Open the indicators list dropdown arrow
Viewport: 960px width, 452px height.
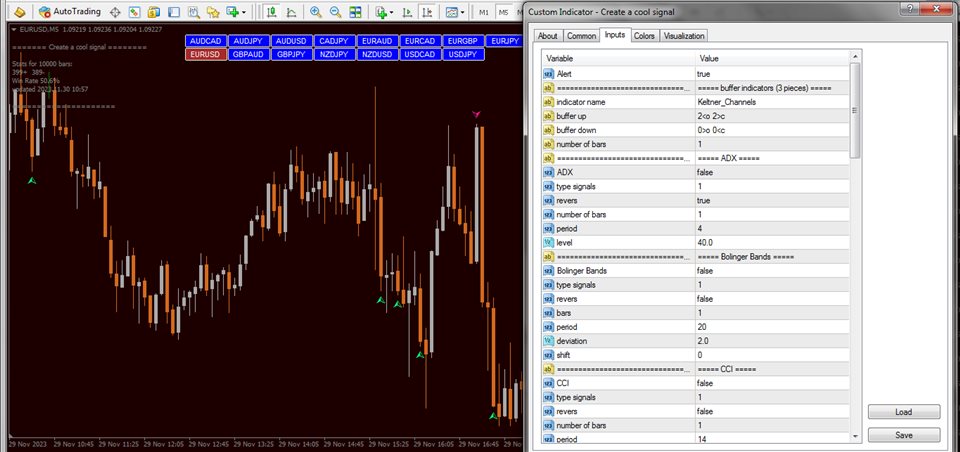point(392,12)
